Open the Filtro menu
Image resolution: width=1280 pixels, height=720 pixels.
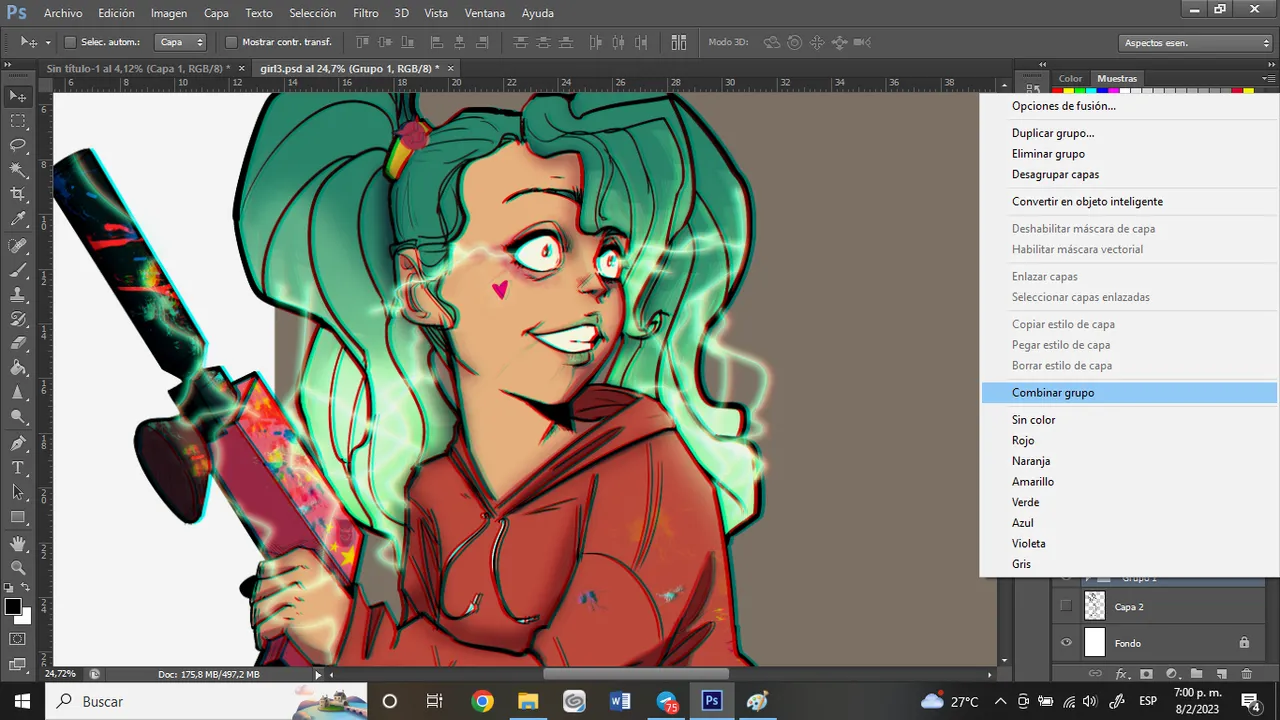(x=365, y=13)
